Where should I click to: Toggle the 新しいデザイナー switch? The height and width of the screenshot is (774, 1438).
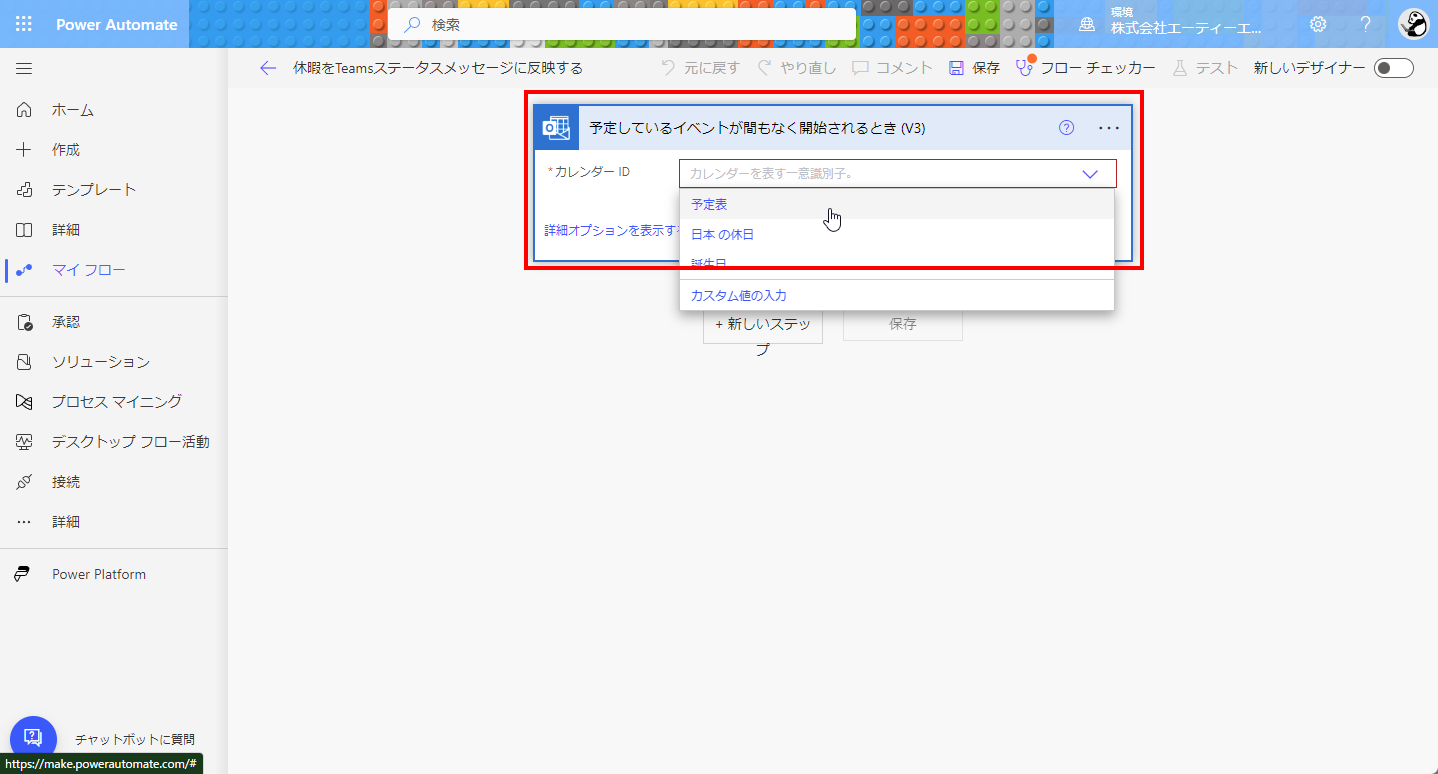tap(1394, 68)
